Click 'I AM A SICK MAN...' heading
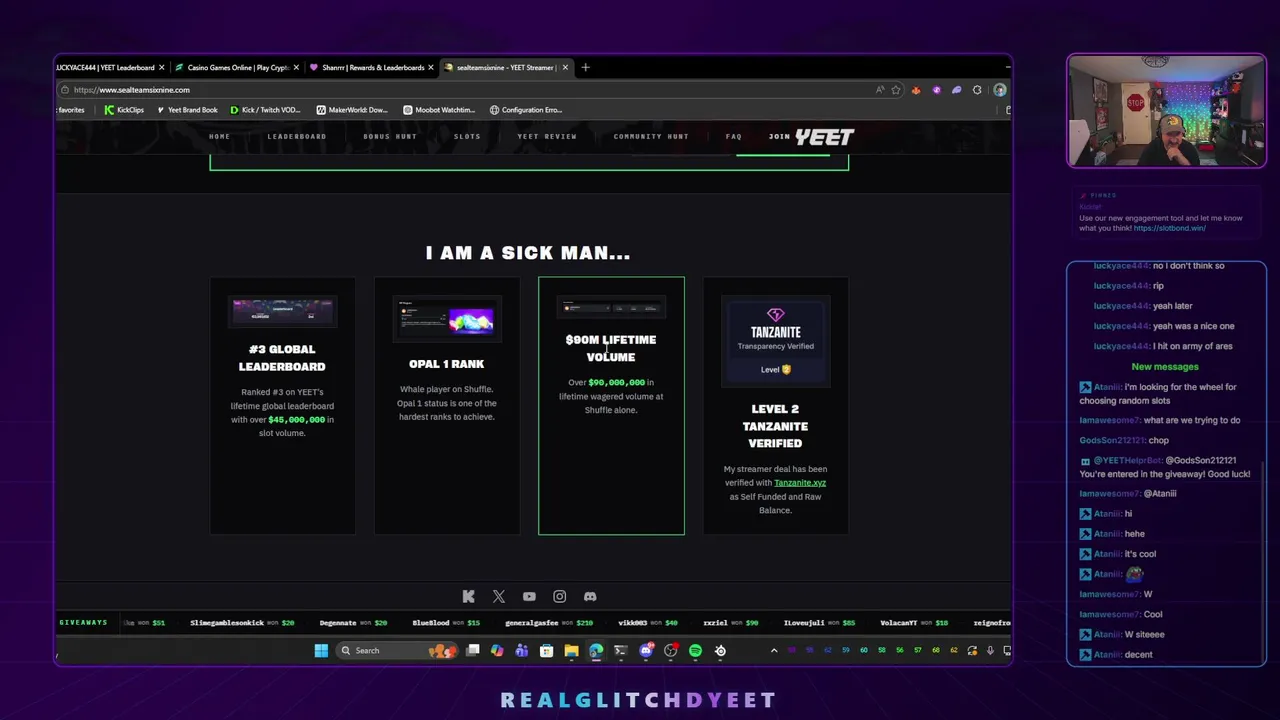1280x720 pixels. 528,253
